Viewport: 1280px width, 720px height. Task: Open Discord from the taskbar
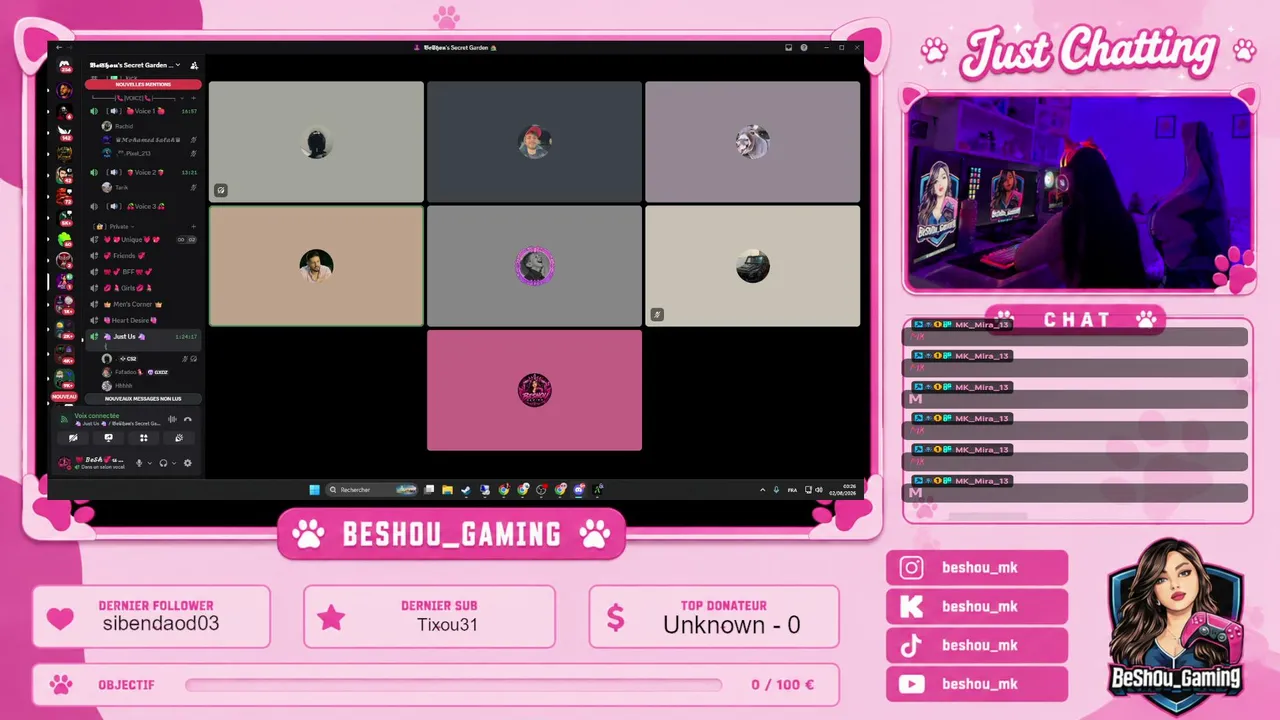pyautogui.click(x=579, y=490)
